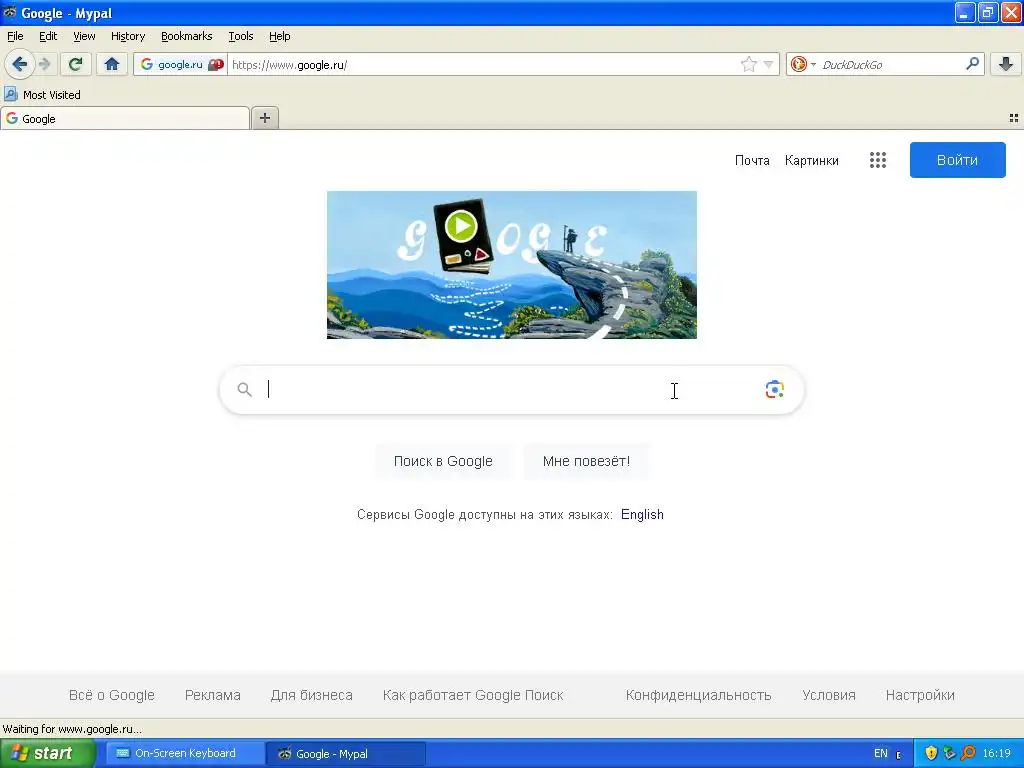1024x768 pixels.
Task: Open the Most Visited bookmarks folder
Action: [x=42, y=95]
